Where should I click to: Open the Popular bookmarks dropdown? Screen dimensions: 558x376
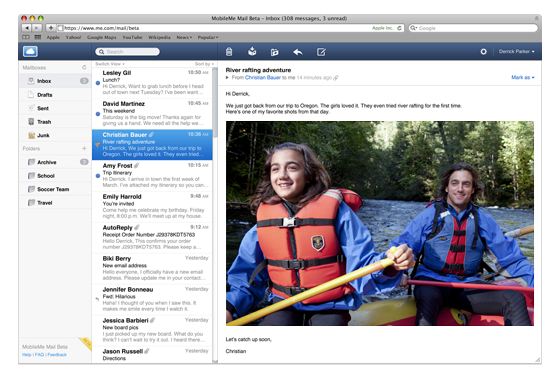pos(208,37)
